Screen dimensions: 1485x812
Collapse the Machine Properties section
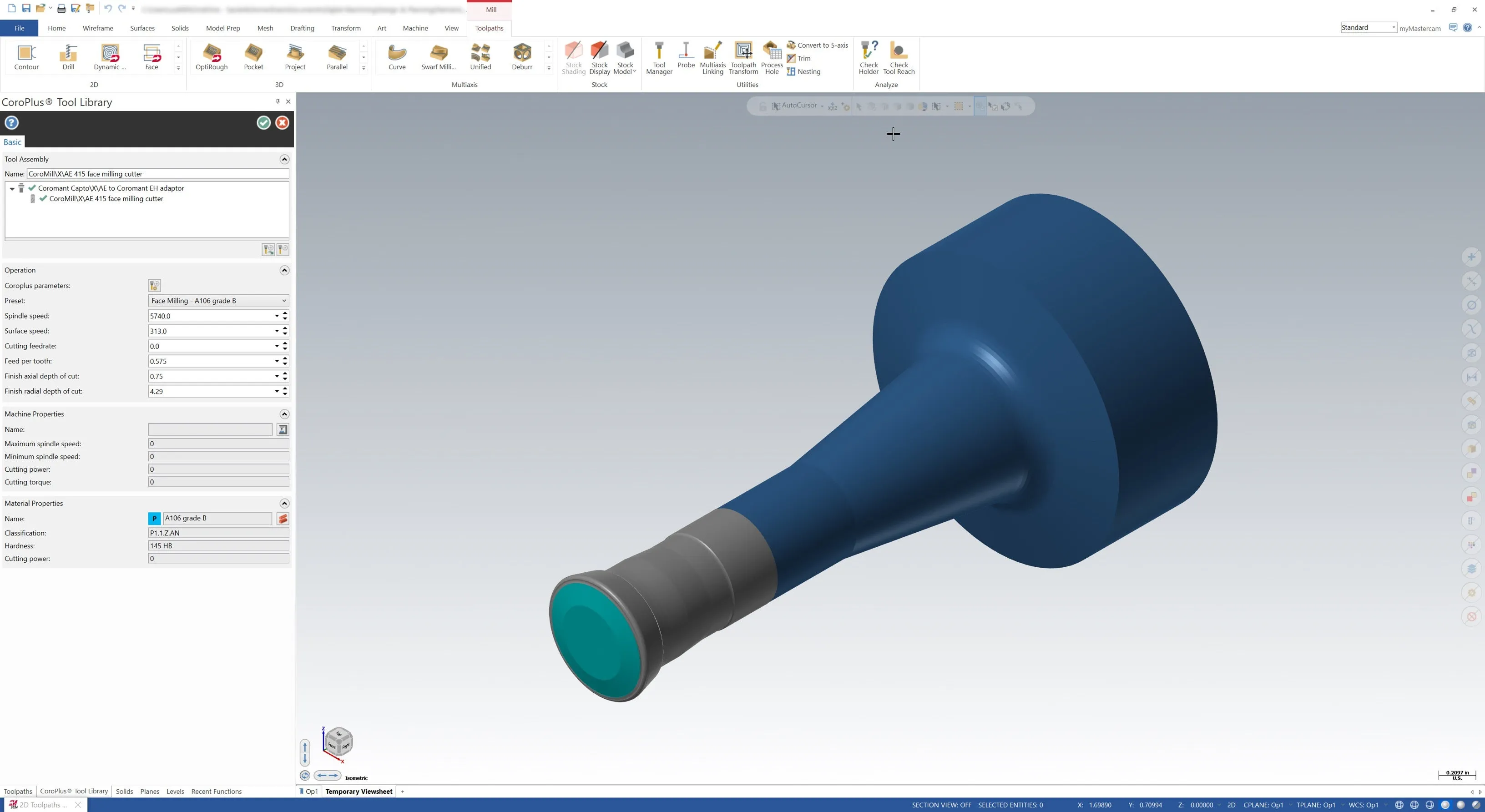pyautogui.click(x=284, y=414)
